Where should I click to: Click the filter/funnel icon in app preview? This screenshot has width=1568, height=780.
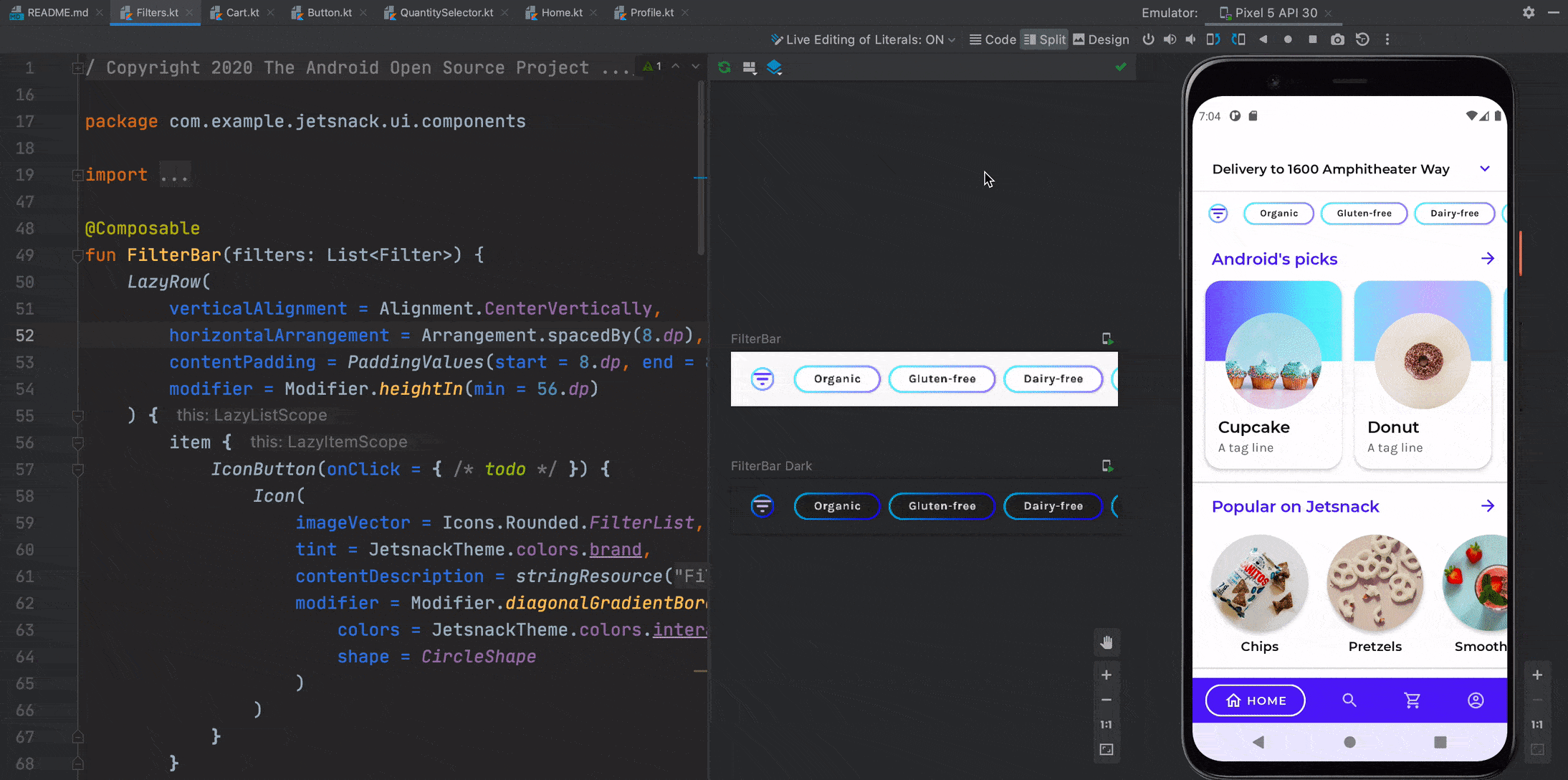[1218, 213]
